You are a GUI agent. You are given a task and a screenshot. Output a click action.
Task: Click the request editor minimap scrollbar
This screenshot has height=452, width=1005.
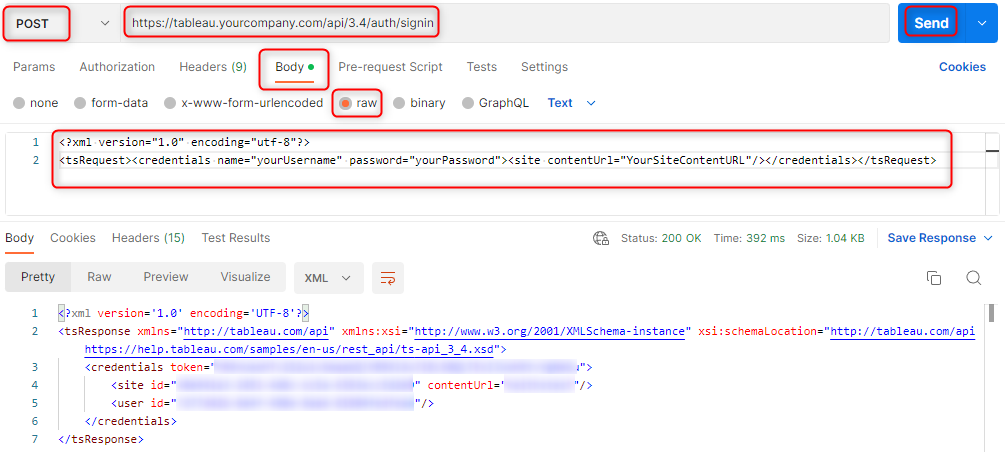click(992, 151)
